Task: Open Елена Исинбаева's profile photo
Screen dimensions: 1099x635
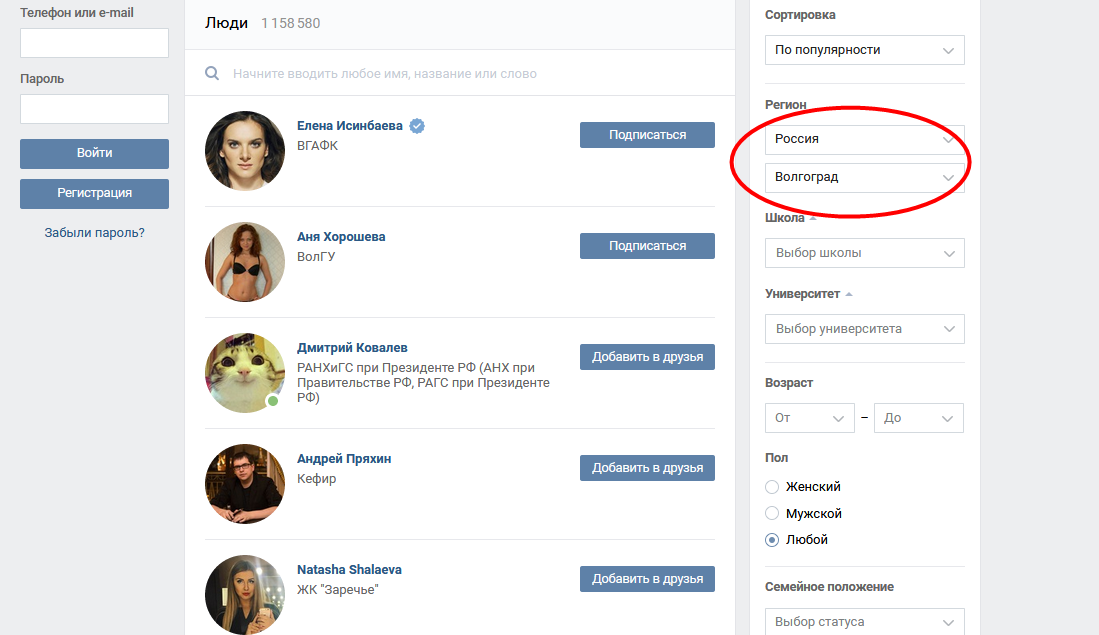Action: click(x=245, y=151)
